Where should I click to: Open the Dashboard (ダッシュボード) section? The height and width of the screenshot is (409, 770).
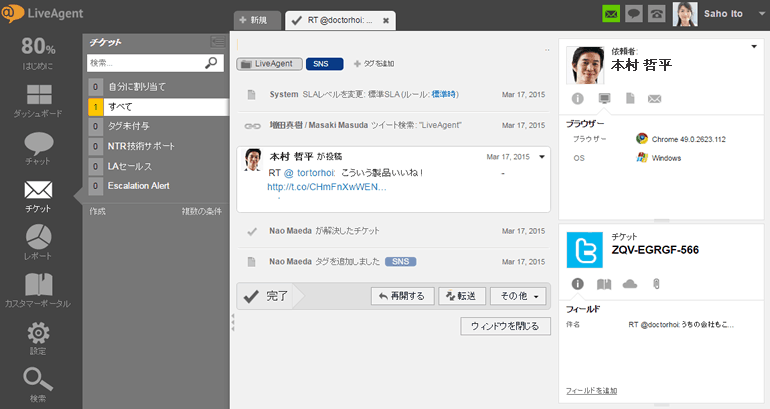[x=38, y=101]
